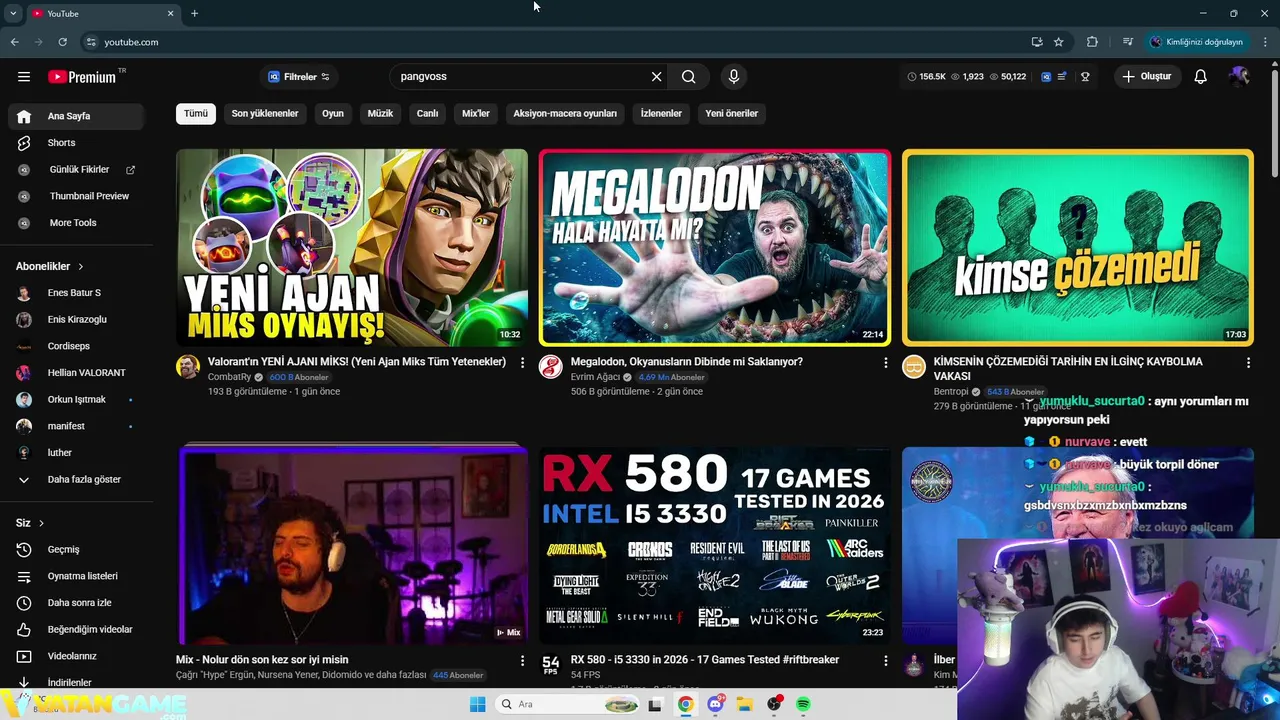Select the Oyun chip
1280x720 pixels.
[x=333, y=113]
